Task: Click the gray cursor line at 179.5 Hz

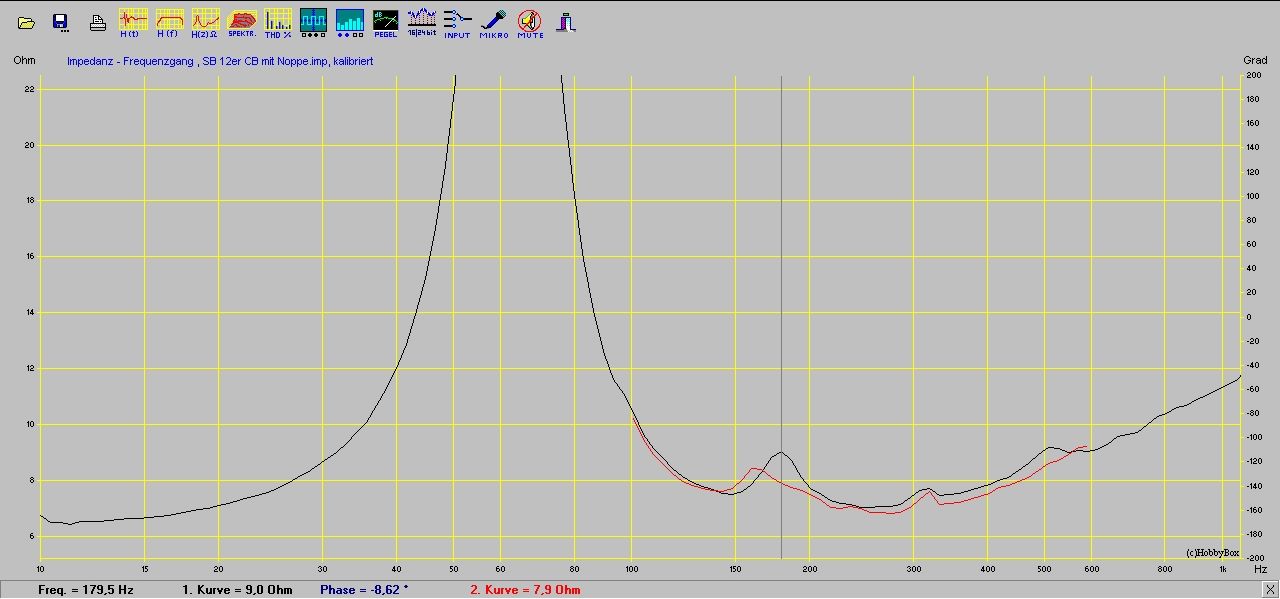Action: [781, 300]
